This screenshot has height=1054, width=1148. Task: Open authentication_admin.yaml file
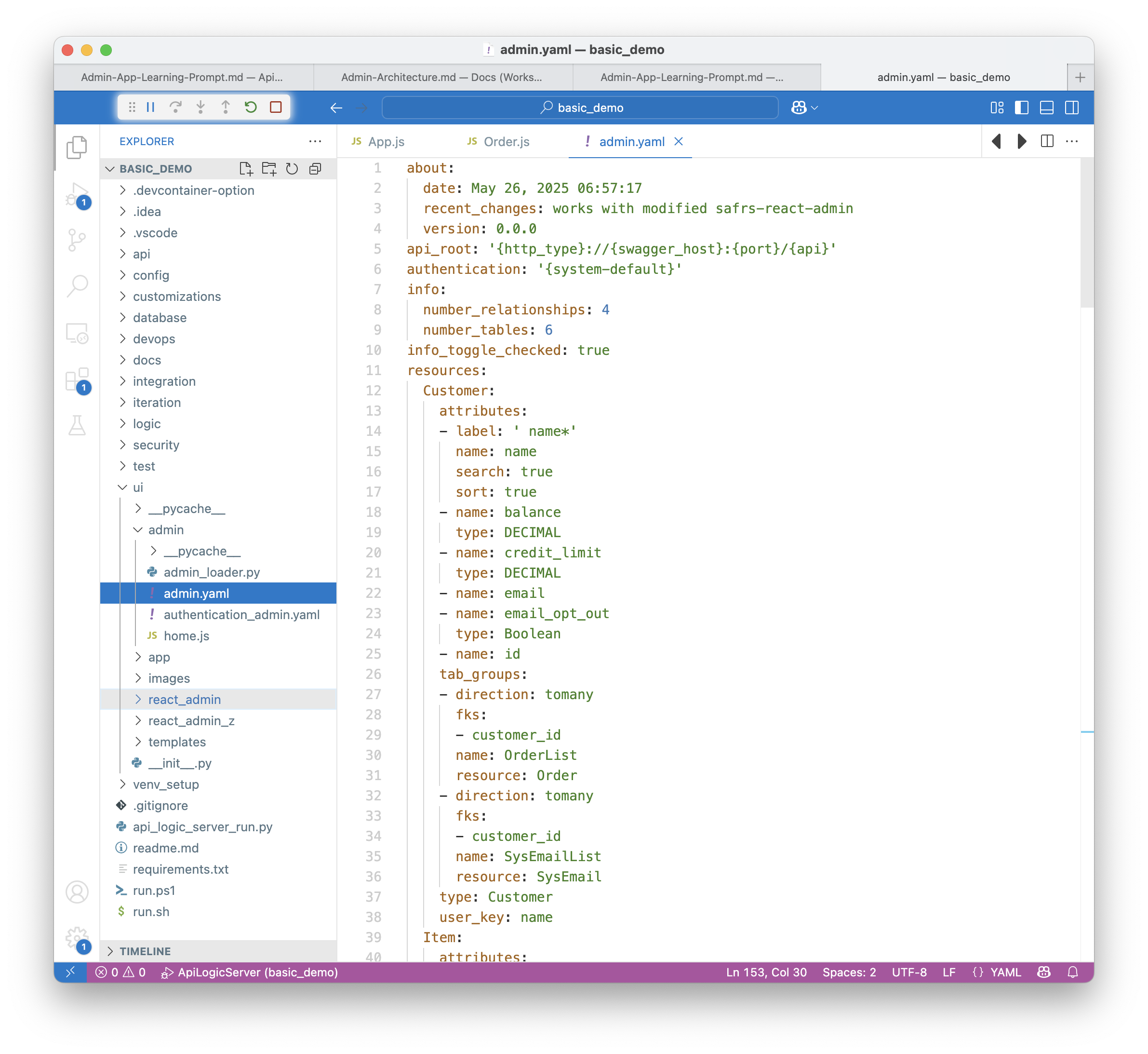tap(241, 615)
